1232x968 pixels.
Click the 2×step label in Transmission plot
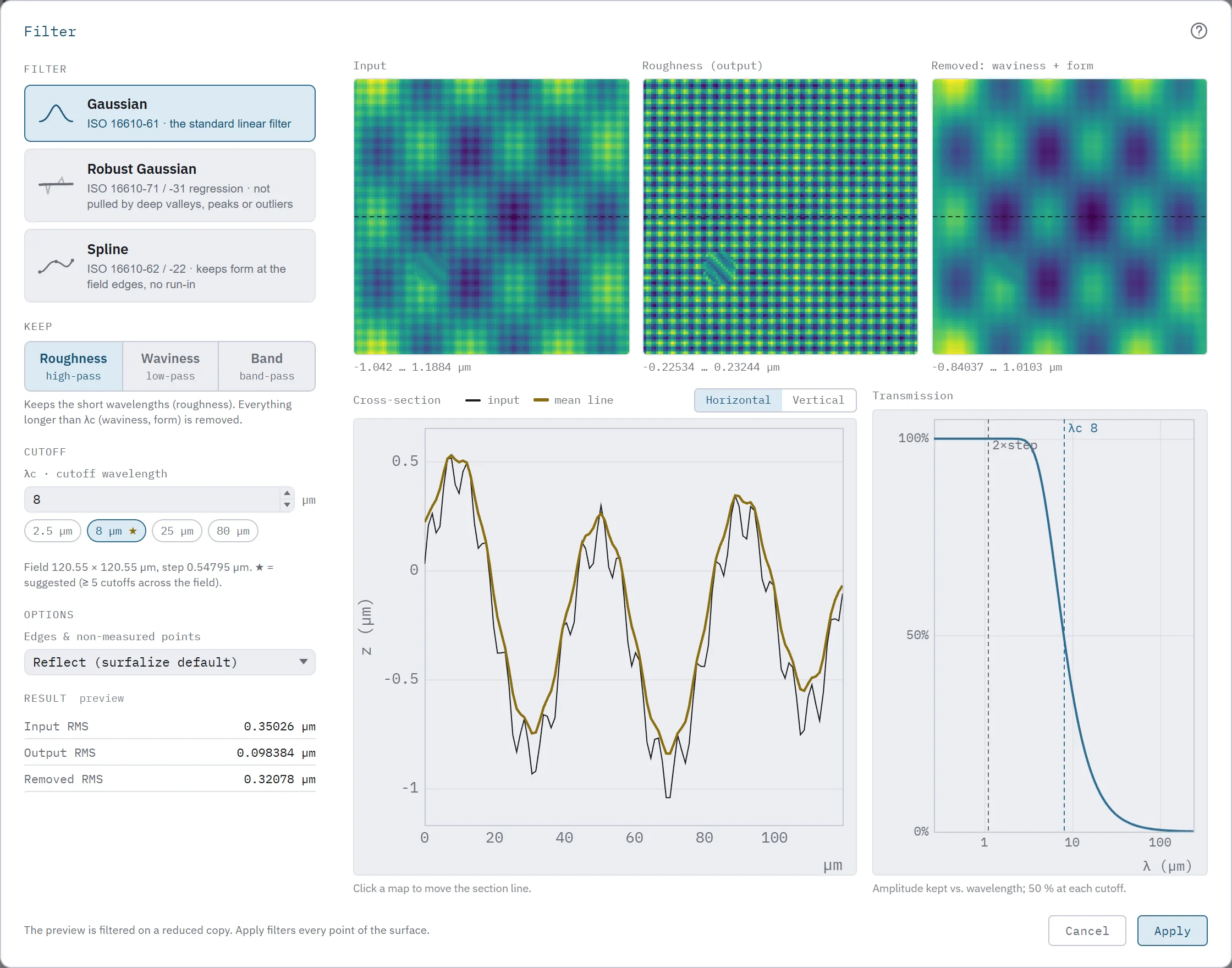coord(1014,446)
